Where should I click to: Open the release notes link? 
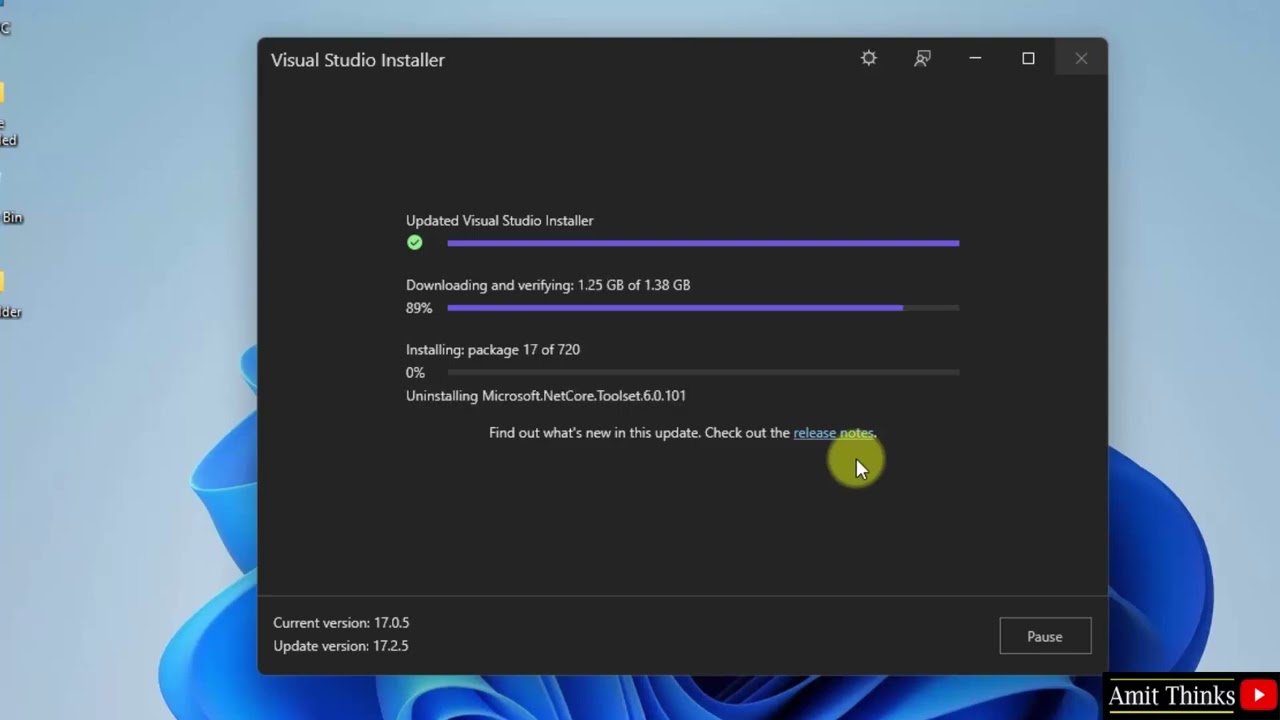click(x=833, y=433)
